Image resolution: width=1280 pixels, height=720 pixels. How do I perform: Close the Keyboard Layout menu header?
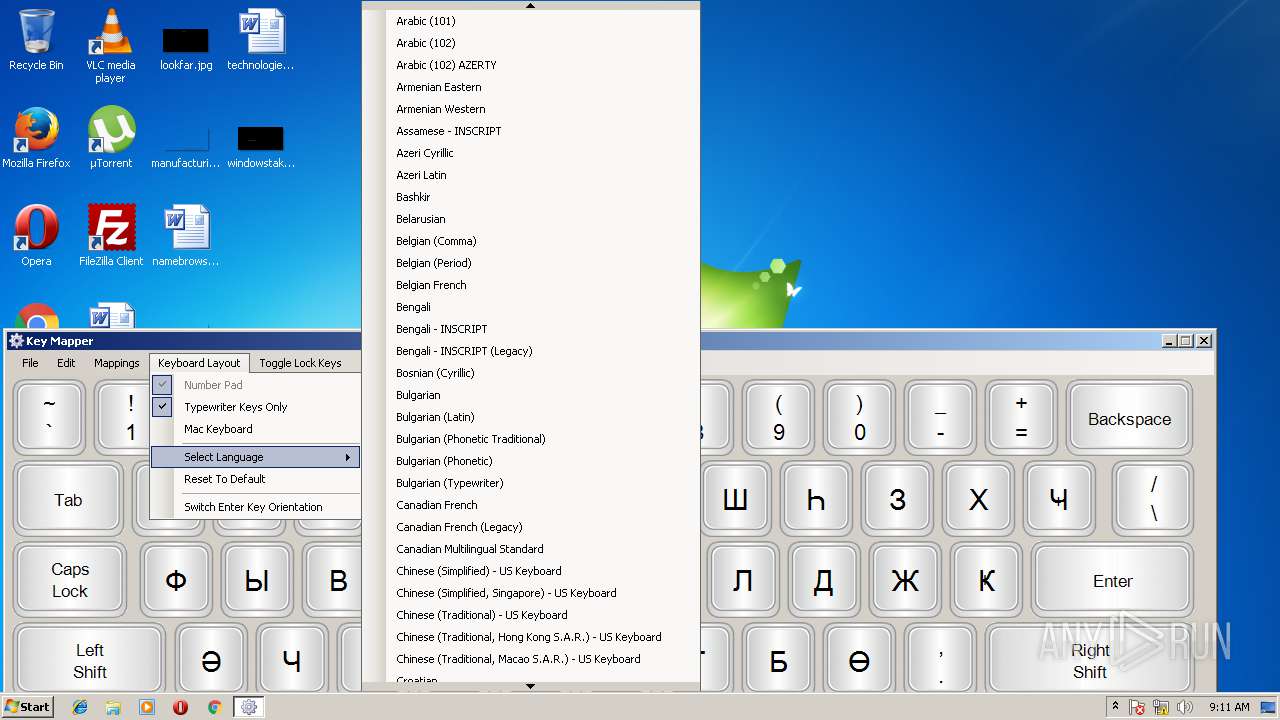[199, 363]
